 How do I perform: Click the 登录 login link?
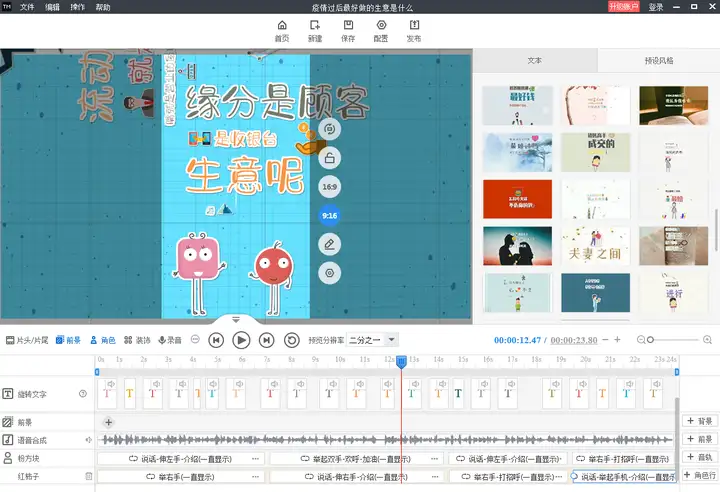[656, 7]
